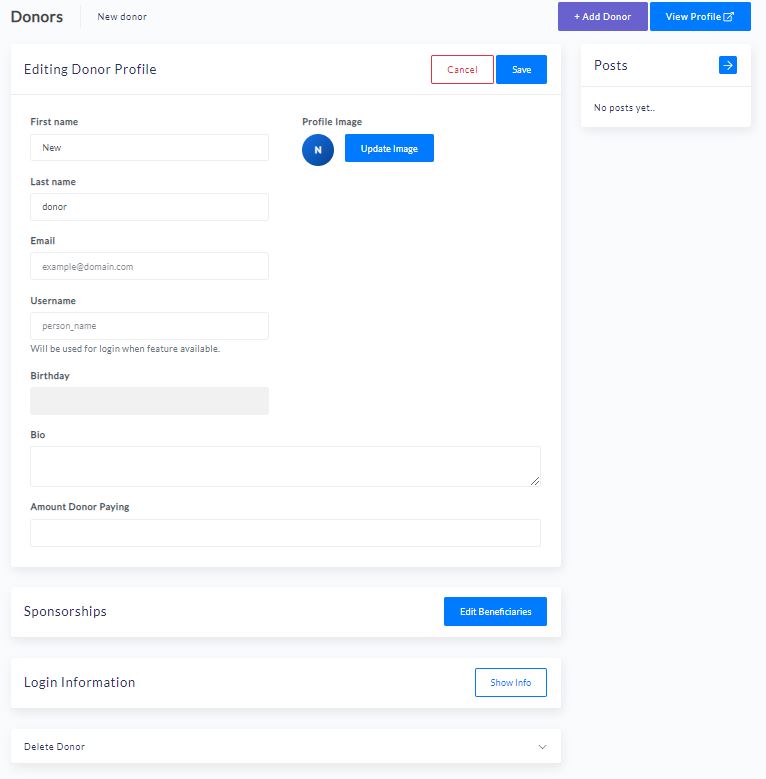Click the Username text field
This screenshot has width=766, height=779.
click(149, 326)
